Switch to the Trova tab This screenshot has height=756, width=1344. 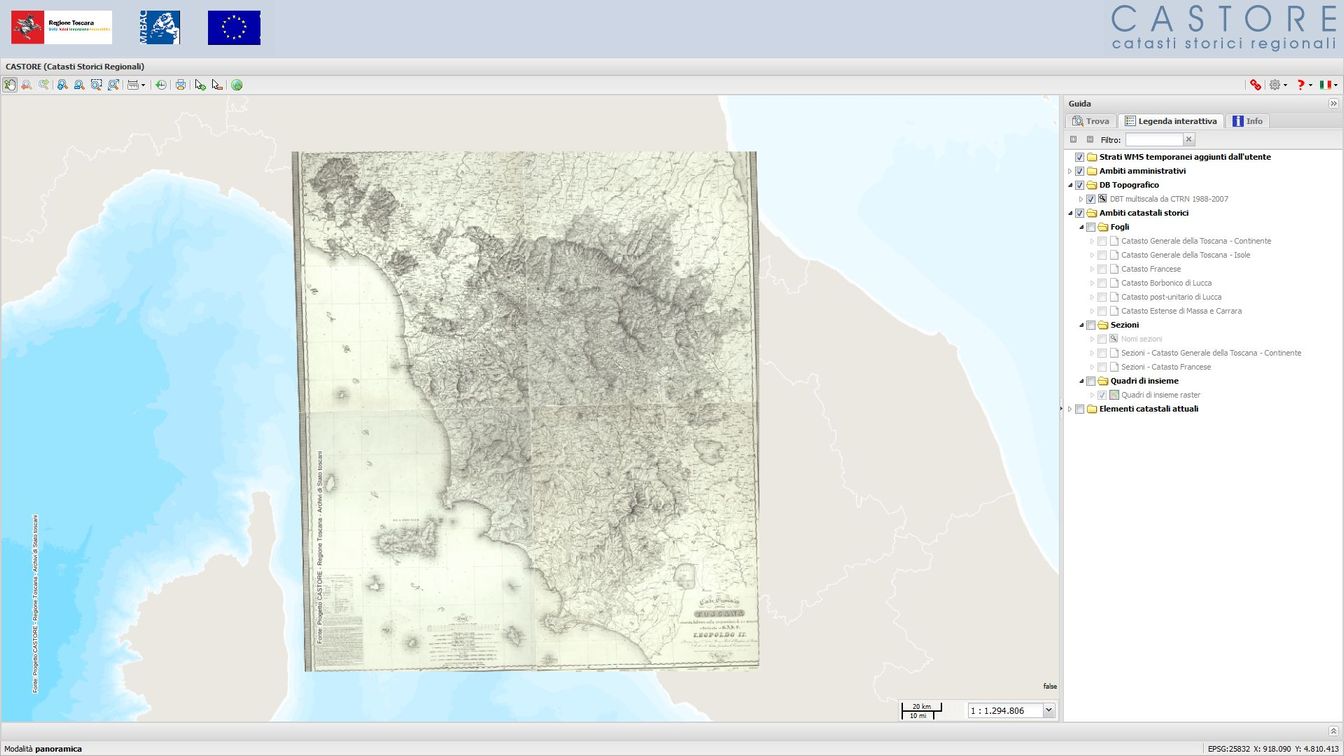[x=1090, y=121]
